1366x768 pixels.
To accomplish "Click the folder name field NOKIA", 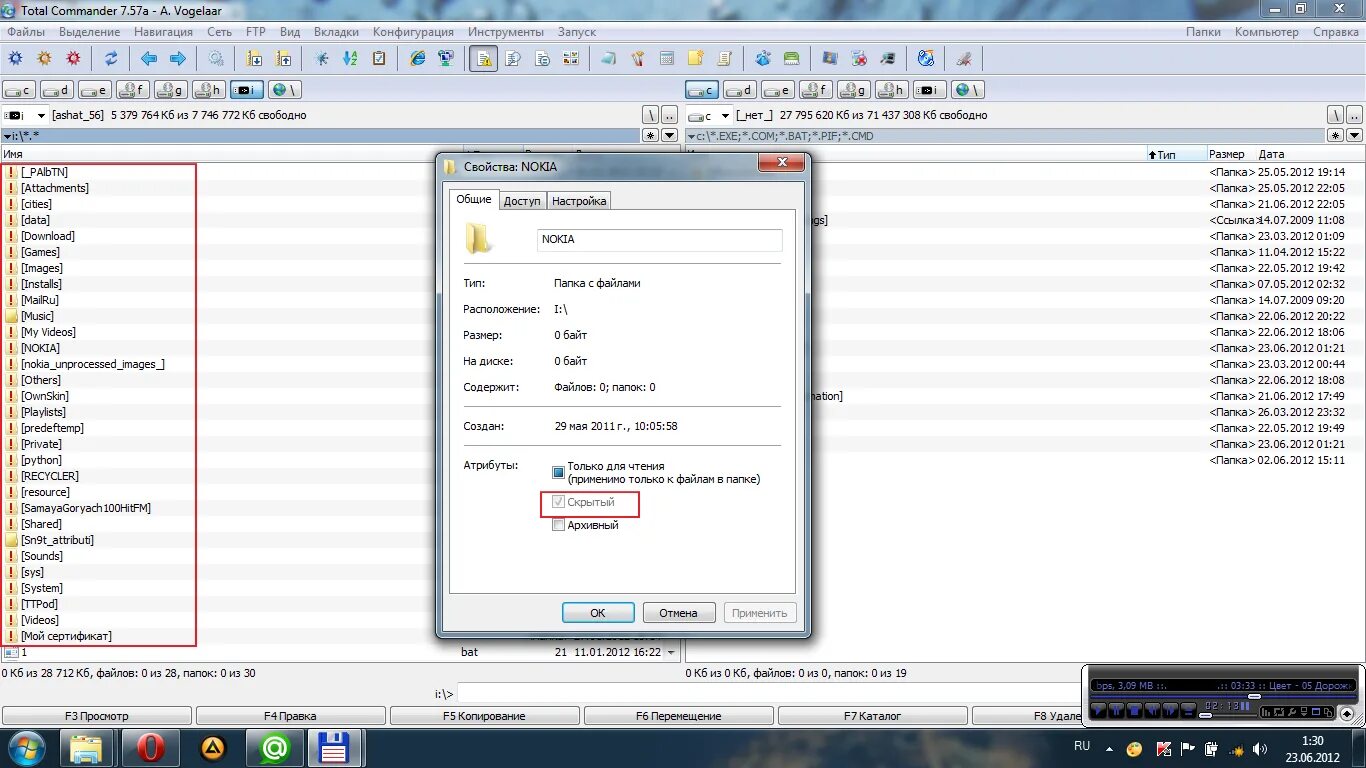I will [x=660, y=240].
